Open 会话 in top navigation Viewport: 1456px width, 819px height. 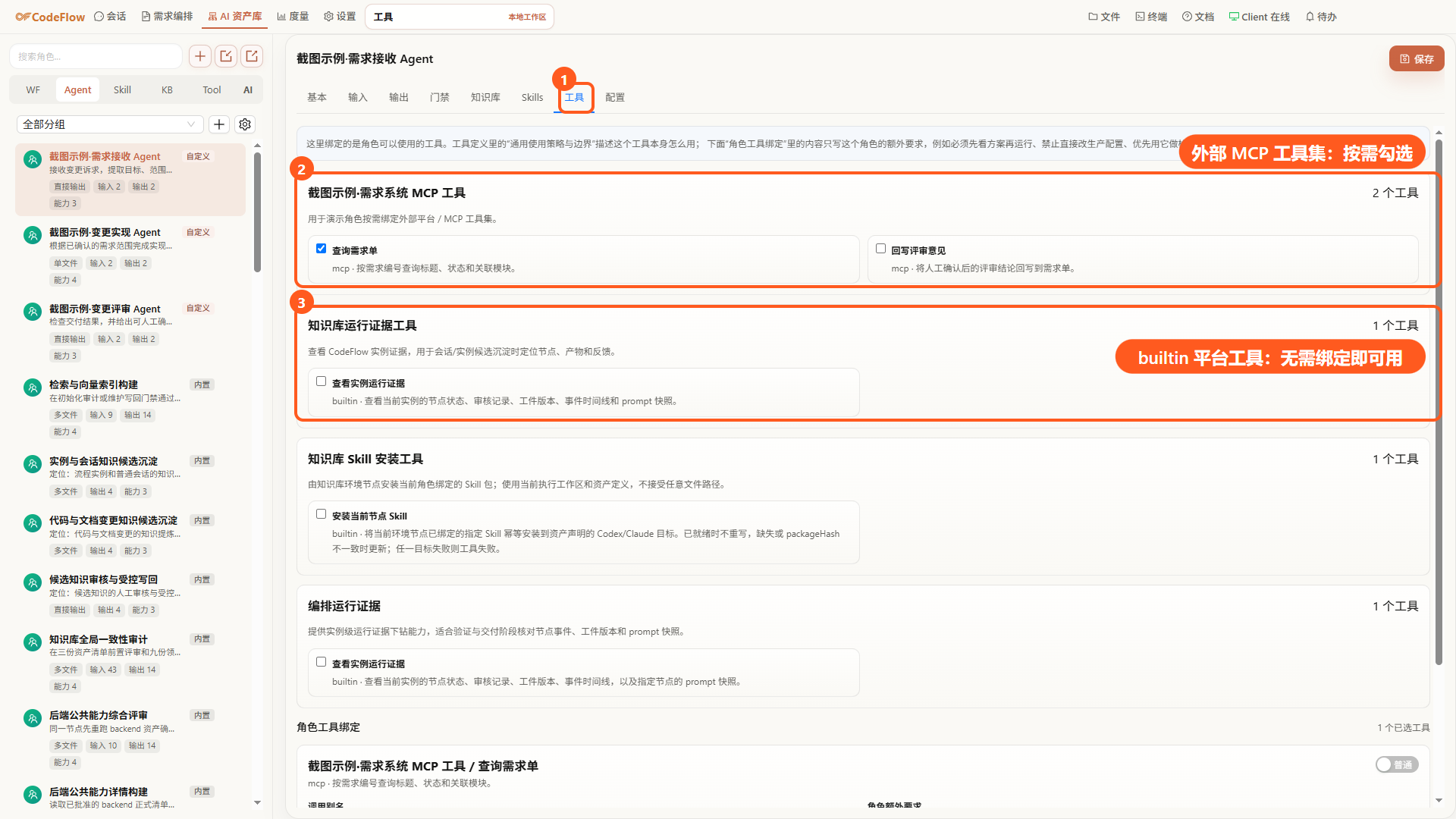coord(110,16)
